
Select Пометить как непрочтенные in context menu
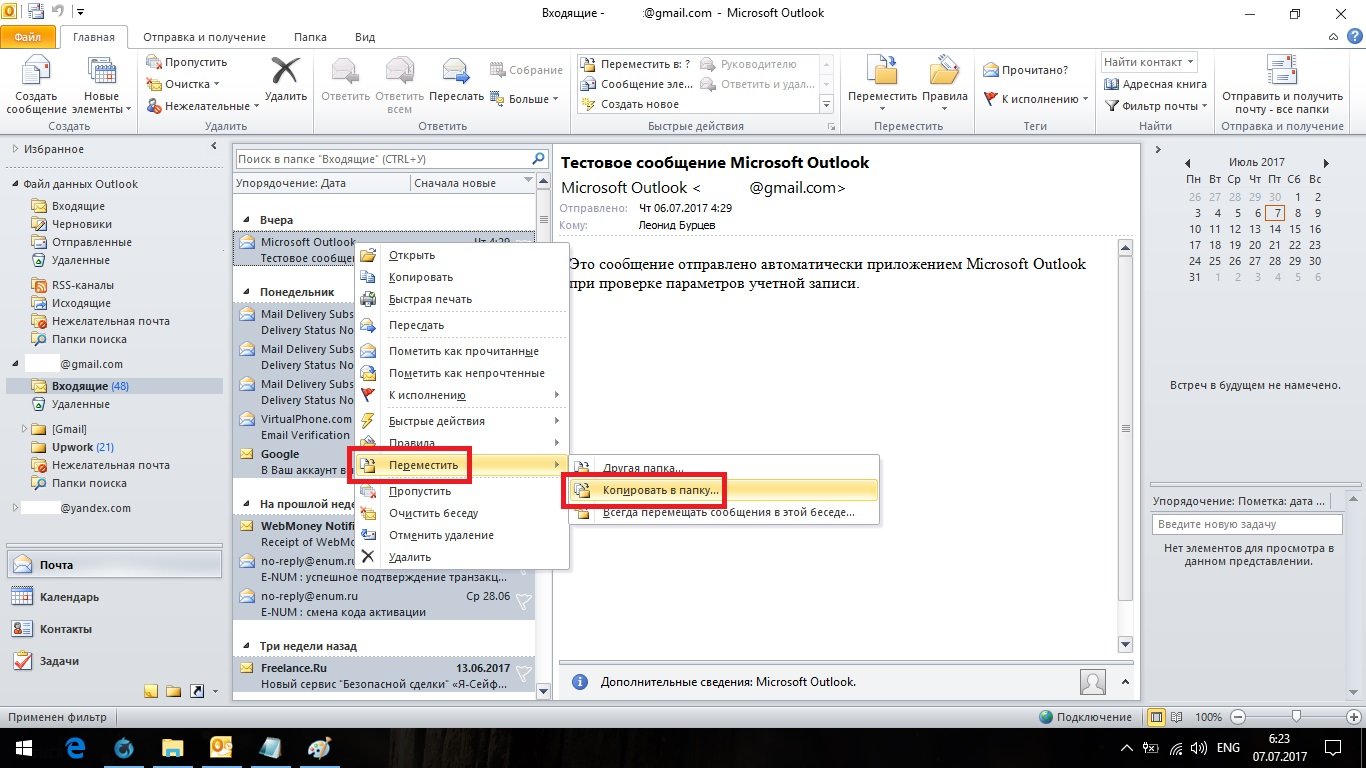pos(462,373)
